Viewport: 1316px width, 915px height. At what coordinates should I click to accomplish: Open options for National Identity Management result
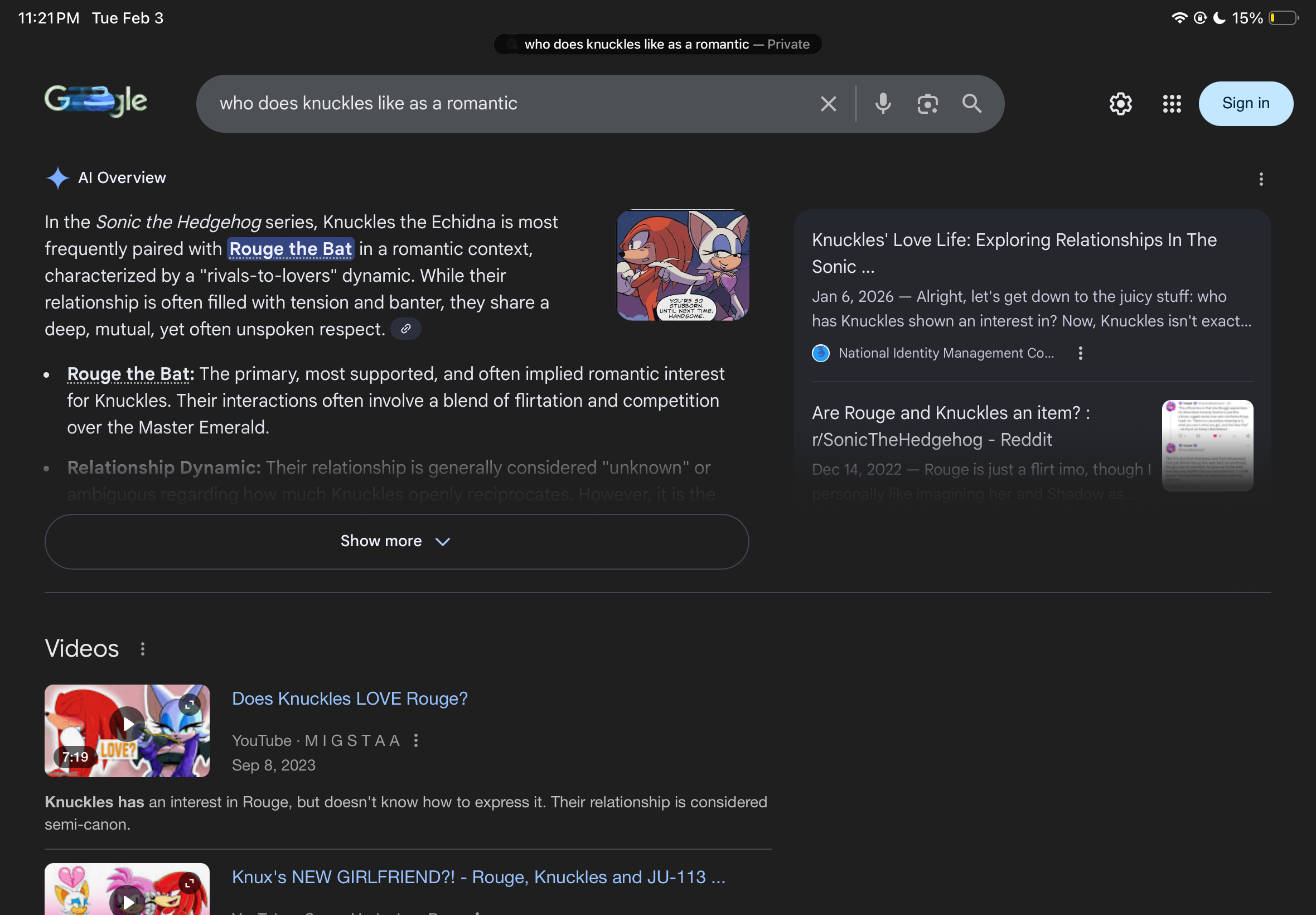point(1080,353)
